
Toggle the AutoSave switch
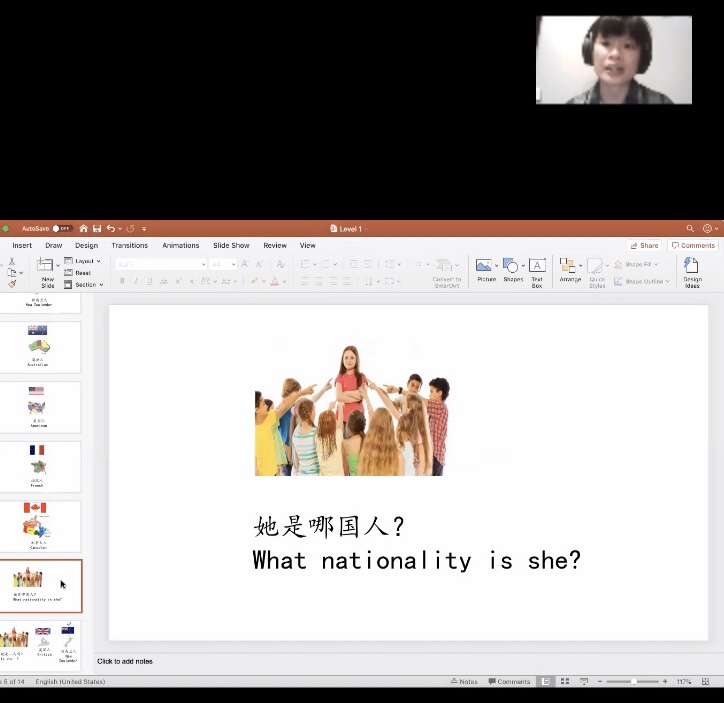[61, 229]
